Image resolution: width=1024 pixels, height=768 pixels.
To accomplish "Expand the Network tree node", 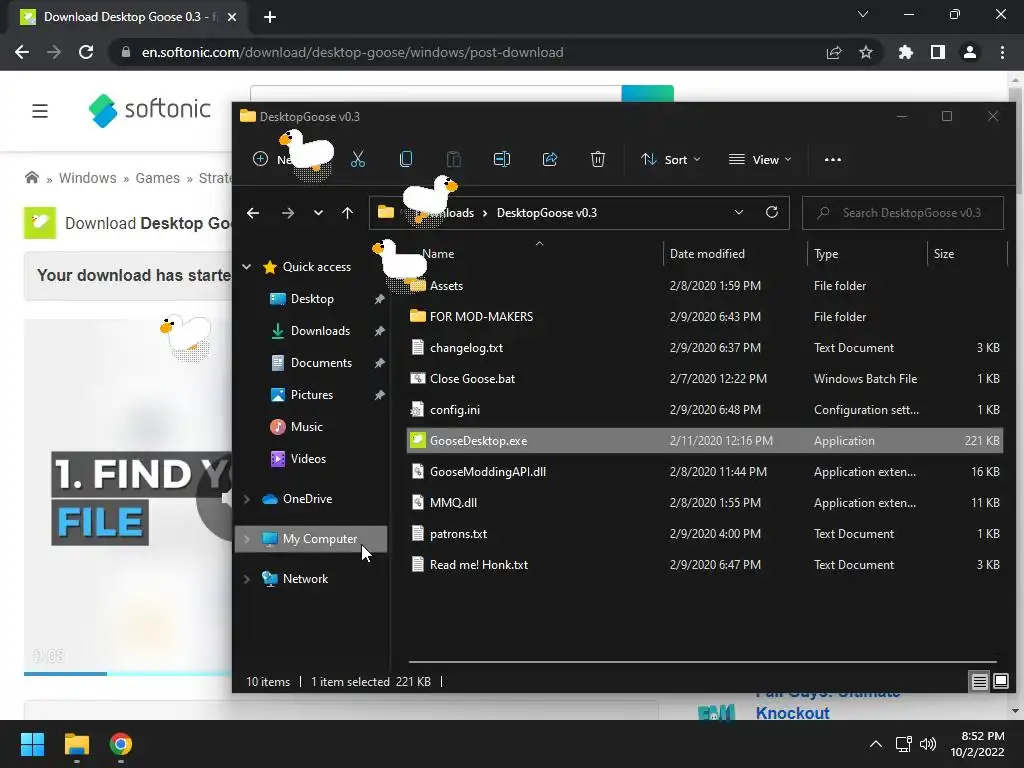I will coord(247,579).
